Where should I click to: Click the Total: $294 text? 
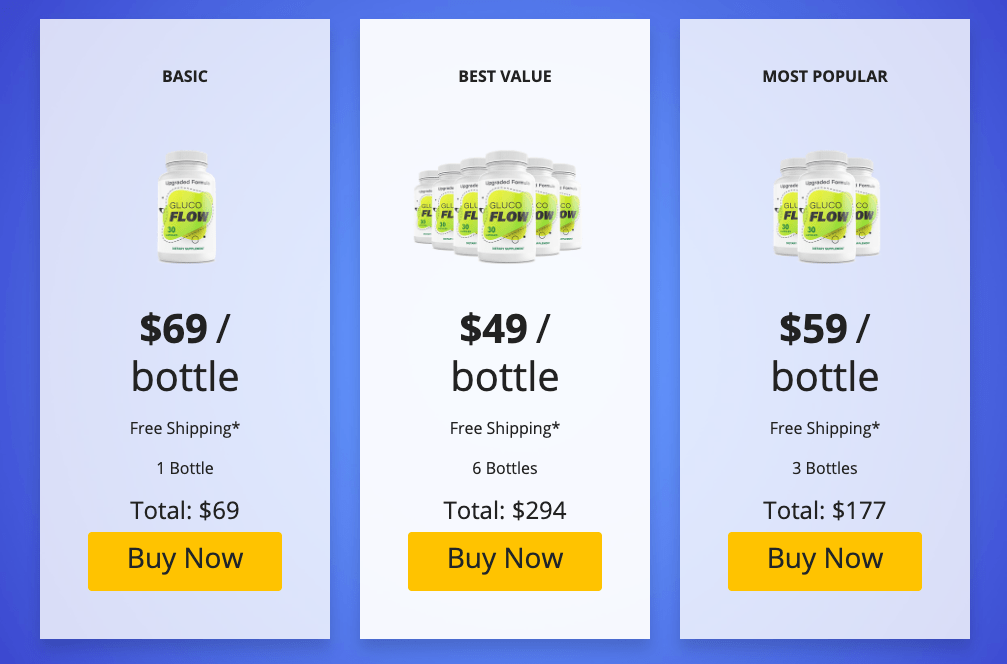[x=505, y=511]
